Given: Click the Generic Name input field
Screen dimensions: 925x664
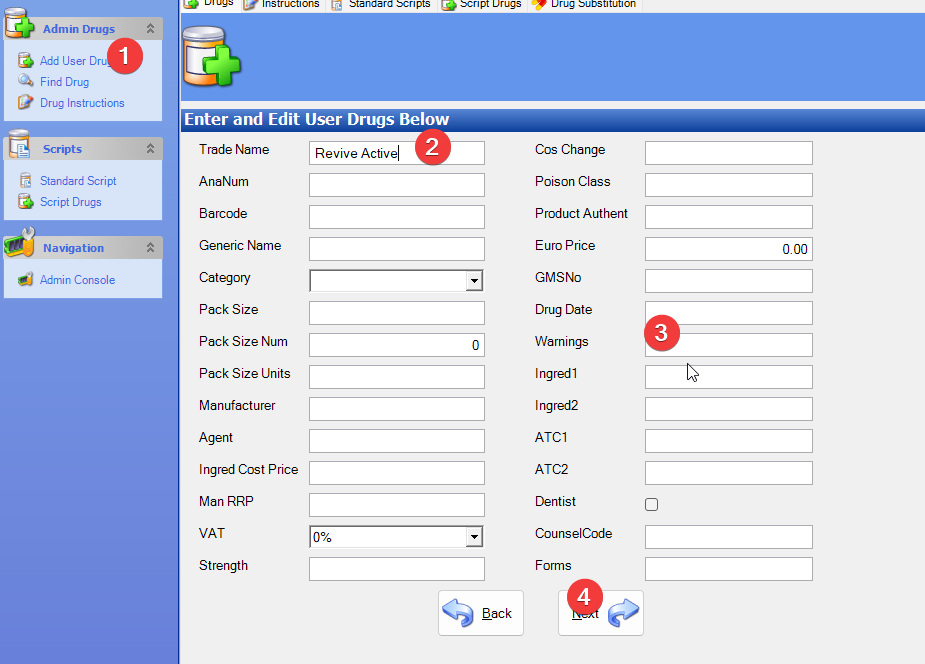Looking at the screenshot, I should pos(396,249).
